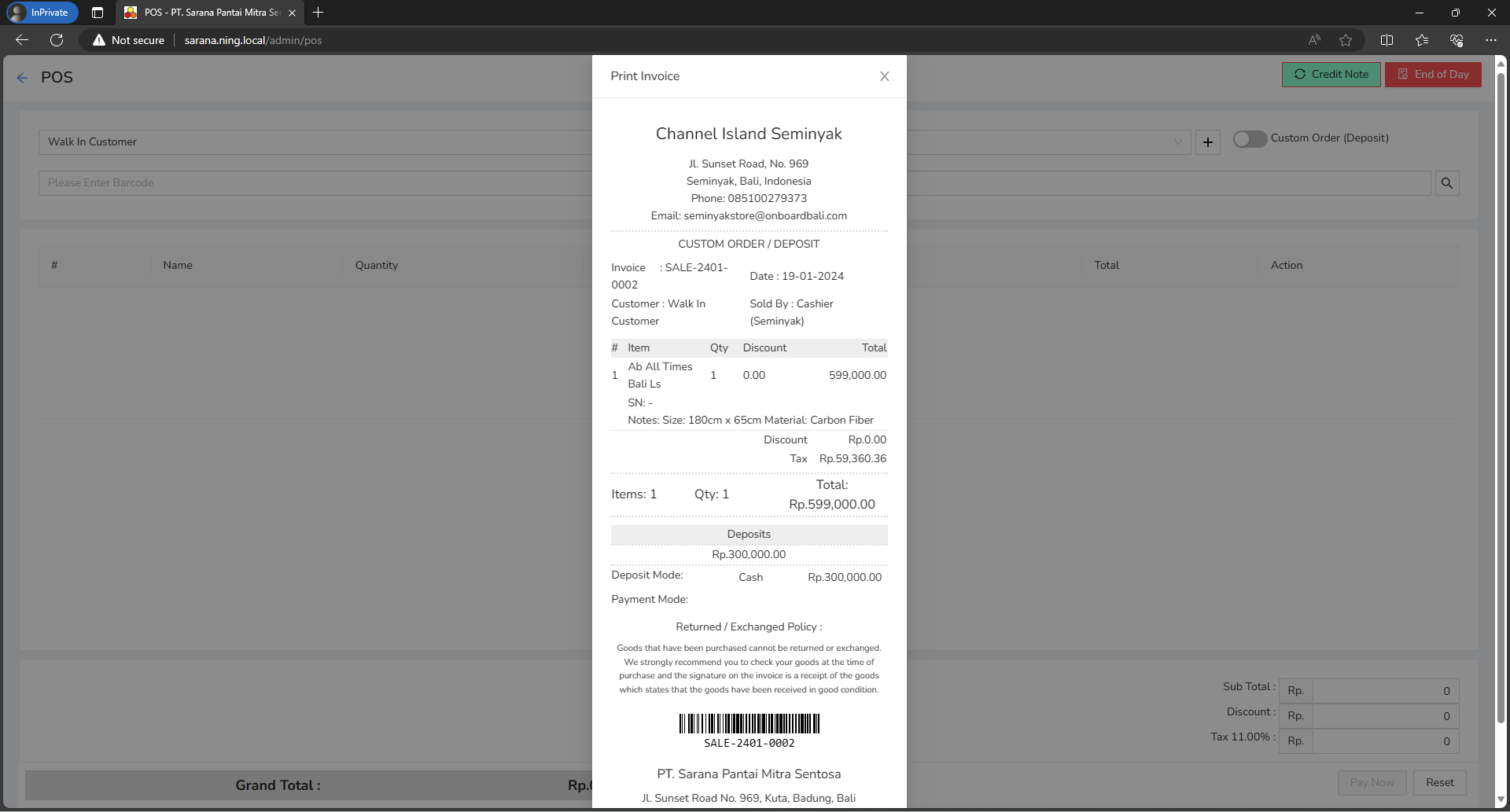Viewport: 1510px width, 812px height.
Task: Toggle the Custom Order (Deposit) switch
Action: coord(1250,138)
